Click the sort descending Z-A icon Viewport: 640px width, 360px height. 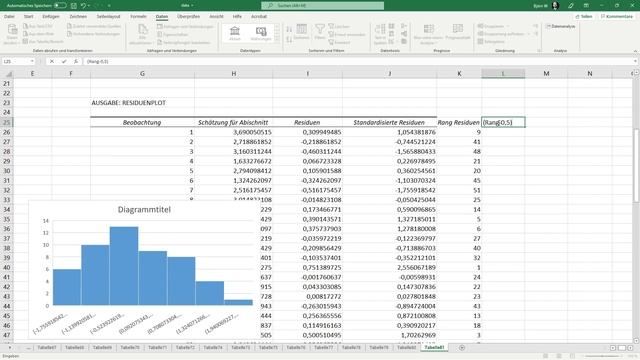point(289,39)
